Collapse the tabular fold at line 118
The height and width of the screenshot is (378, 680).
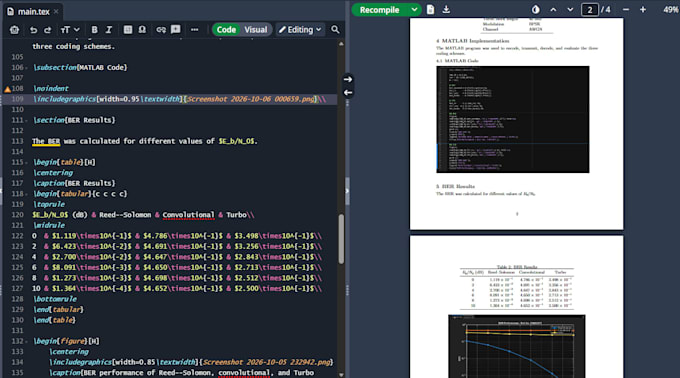[26, 194]
